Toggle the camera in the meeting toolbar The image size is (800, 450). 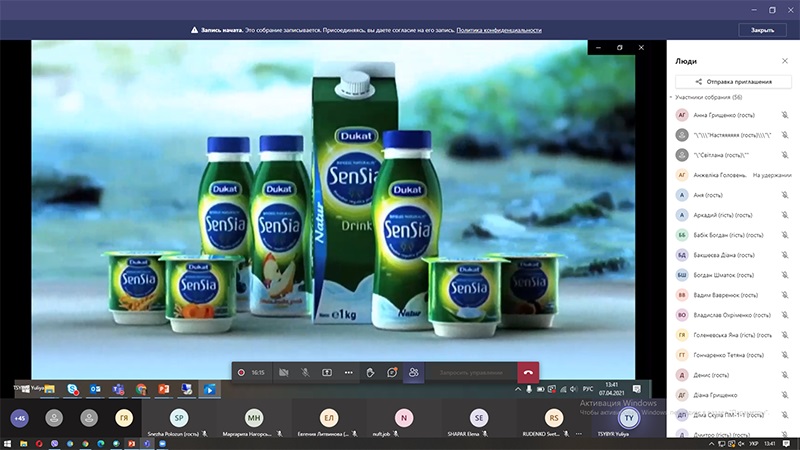[284, 372]
